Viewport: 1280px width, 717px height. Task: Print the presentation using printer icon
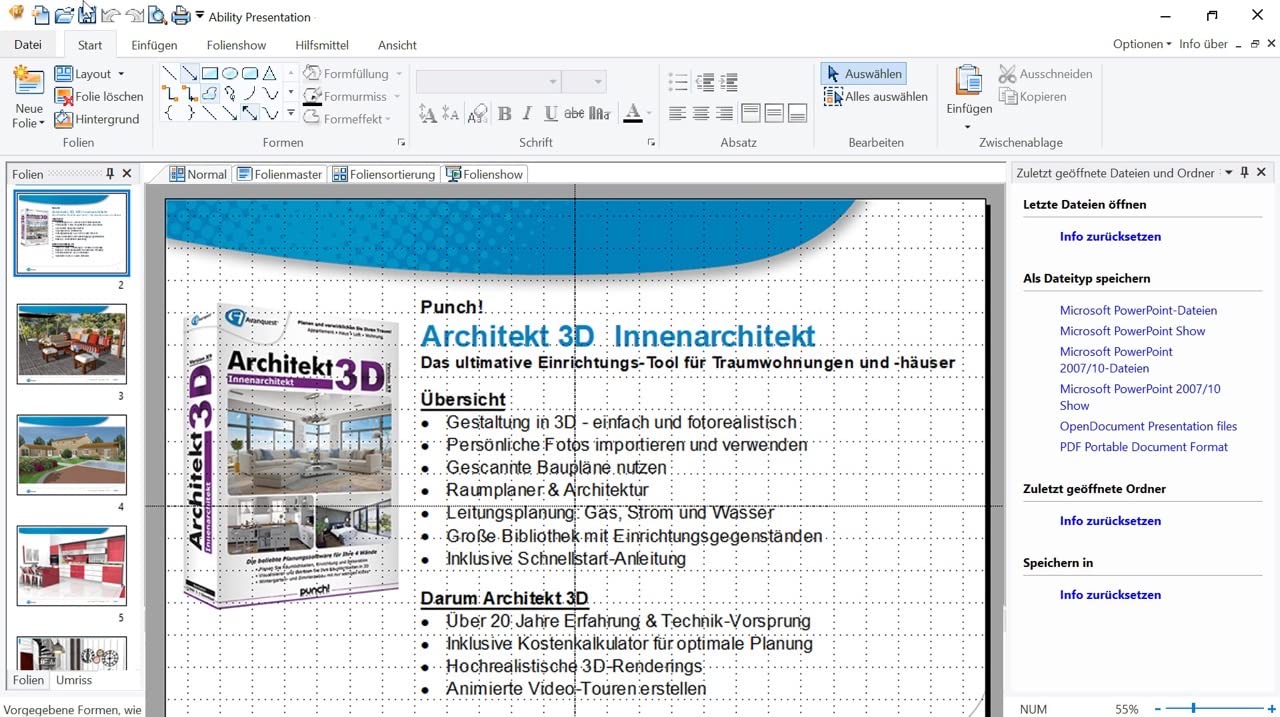[180, 15]
